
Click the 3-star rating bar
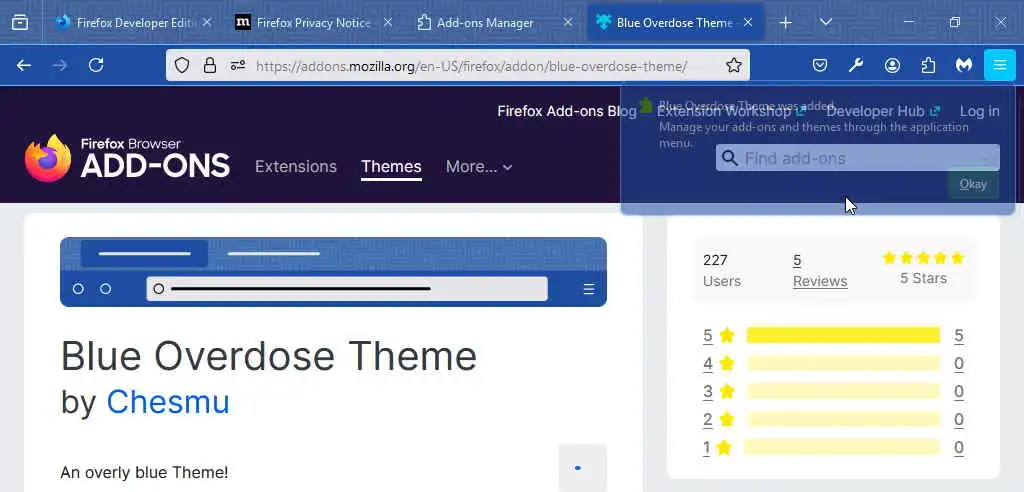[843, 392]
